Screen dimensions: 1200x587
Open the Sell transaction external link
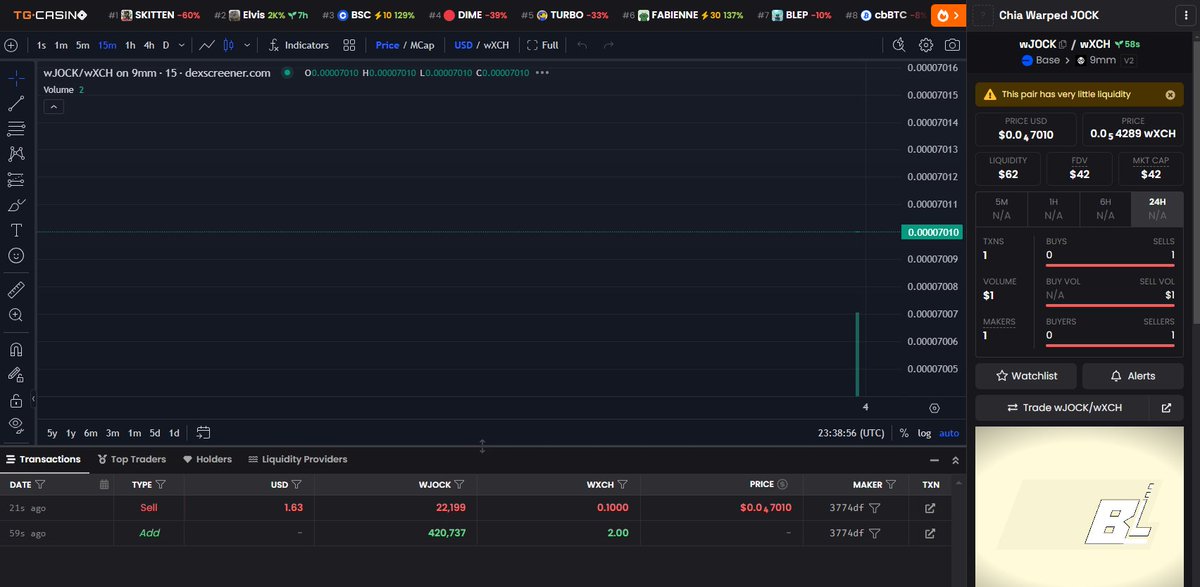[x=930, y=508]
